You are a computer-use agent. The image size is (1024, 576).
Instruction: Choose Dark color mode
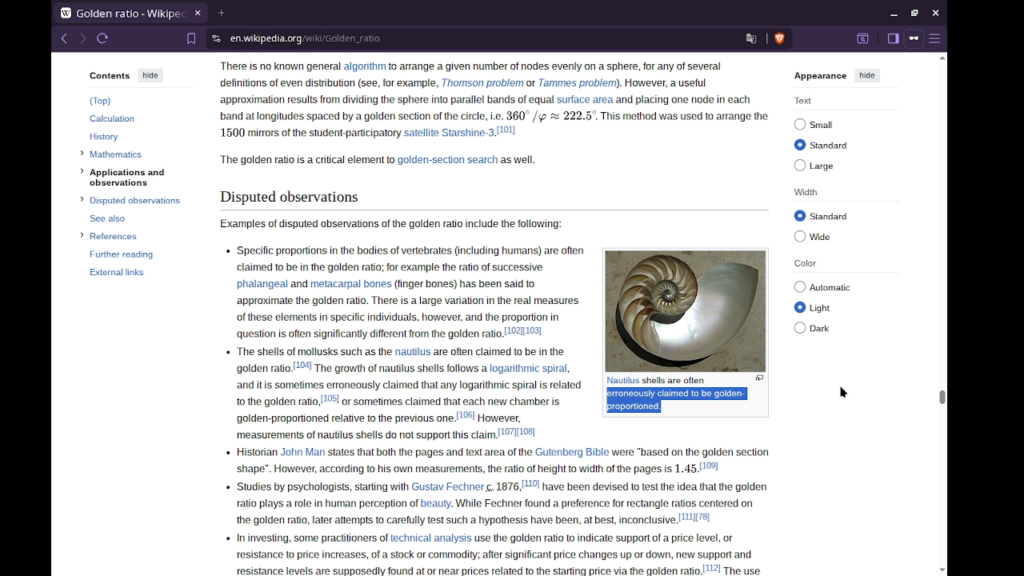(800, 328)
